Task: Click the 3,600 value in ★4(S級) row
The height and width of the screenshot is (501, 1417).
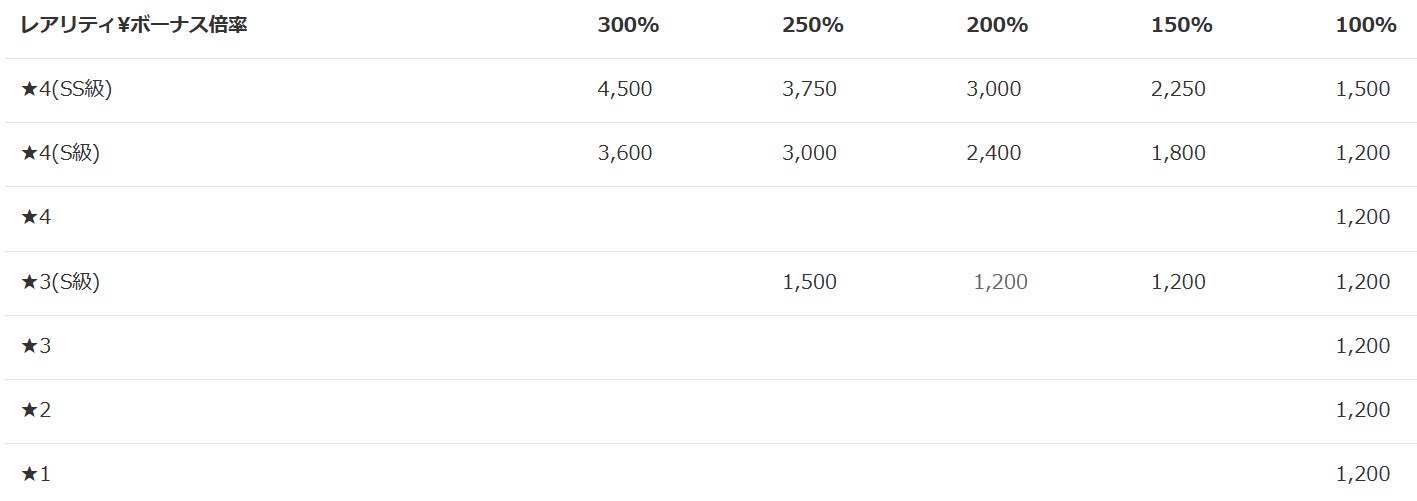Action: (625, 153)
